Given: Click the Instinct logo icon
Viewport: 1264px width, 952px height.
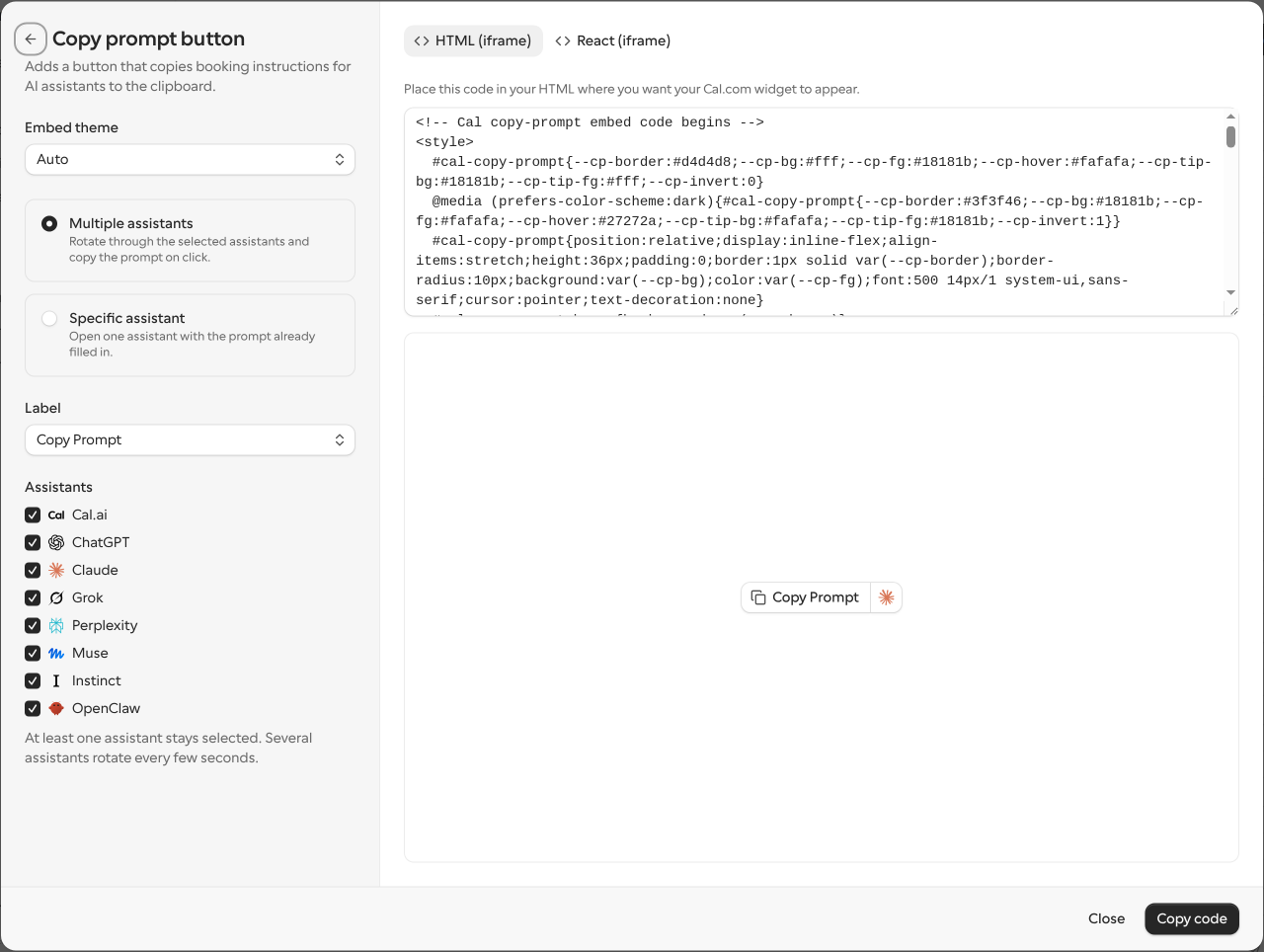Looking at the screenshot, I should (56, 680).
